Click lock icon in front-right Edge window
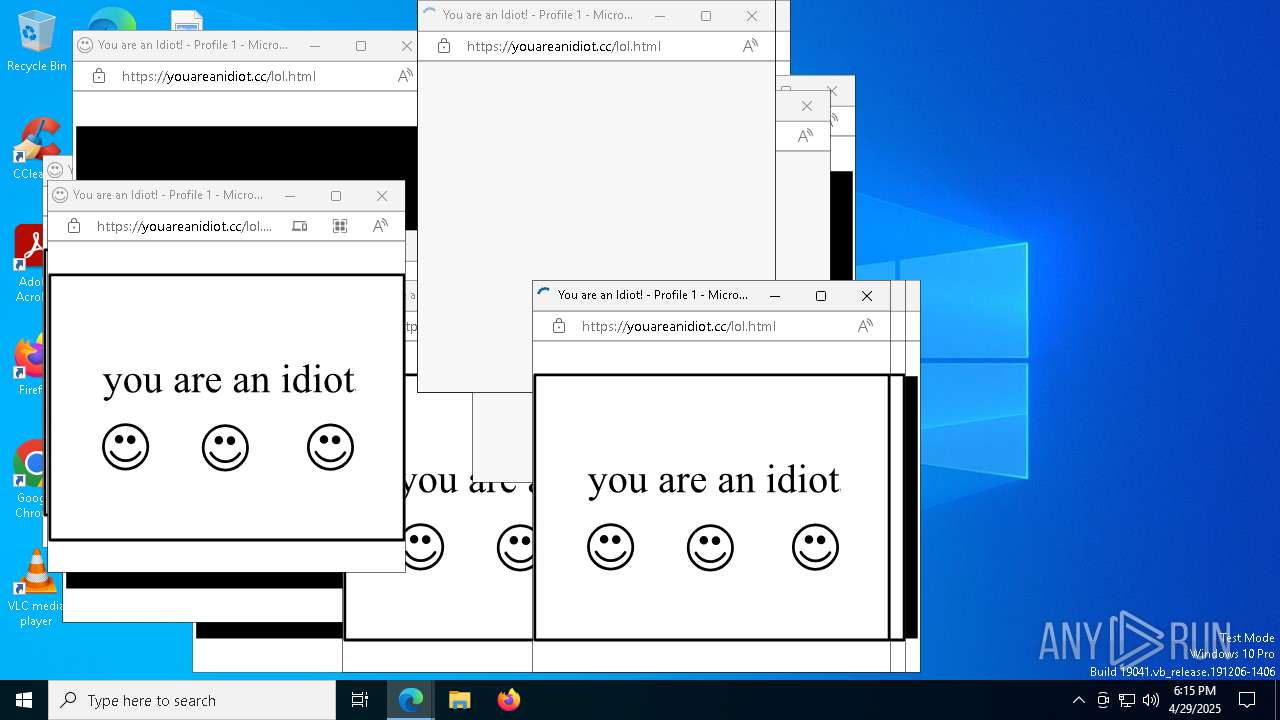The image size is (1280, 720). pos(559,326)
